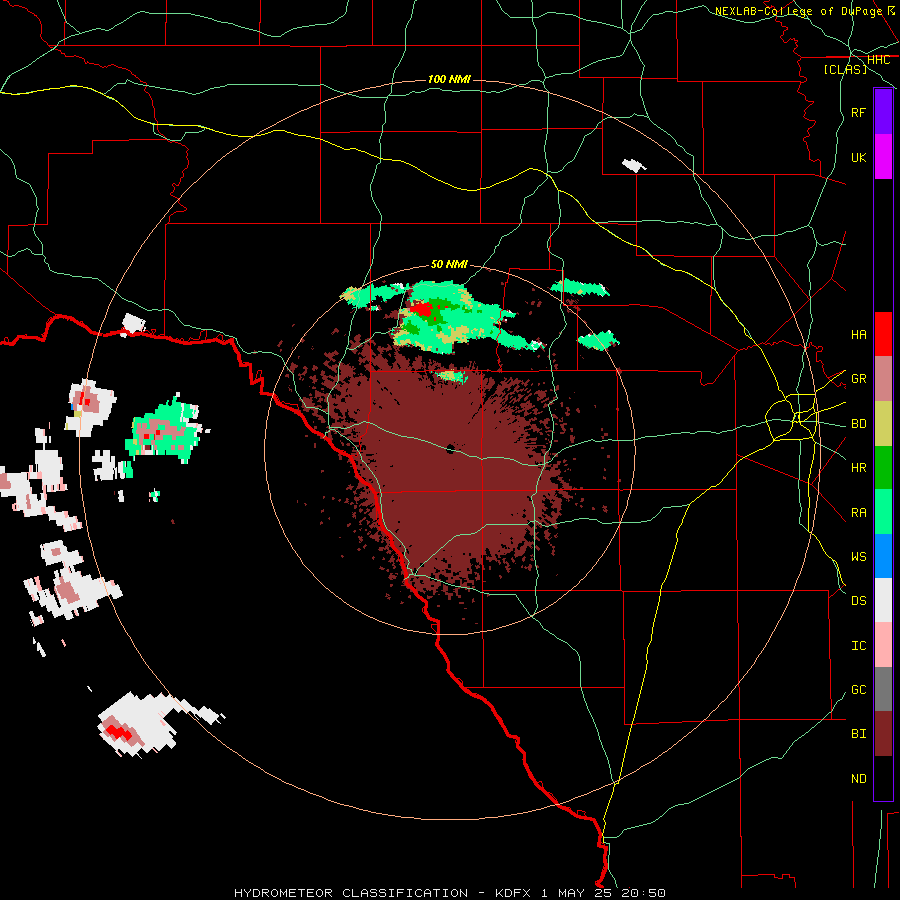Select the GC gray legend swatch
Screen dimensions: 900x900
[x=883, y=689]
